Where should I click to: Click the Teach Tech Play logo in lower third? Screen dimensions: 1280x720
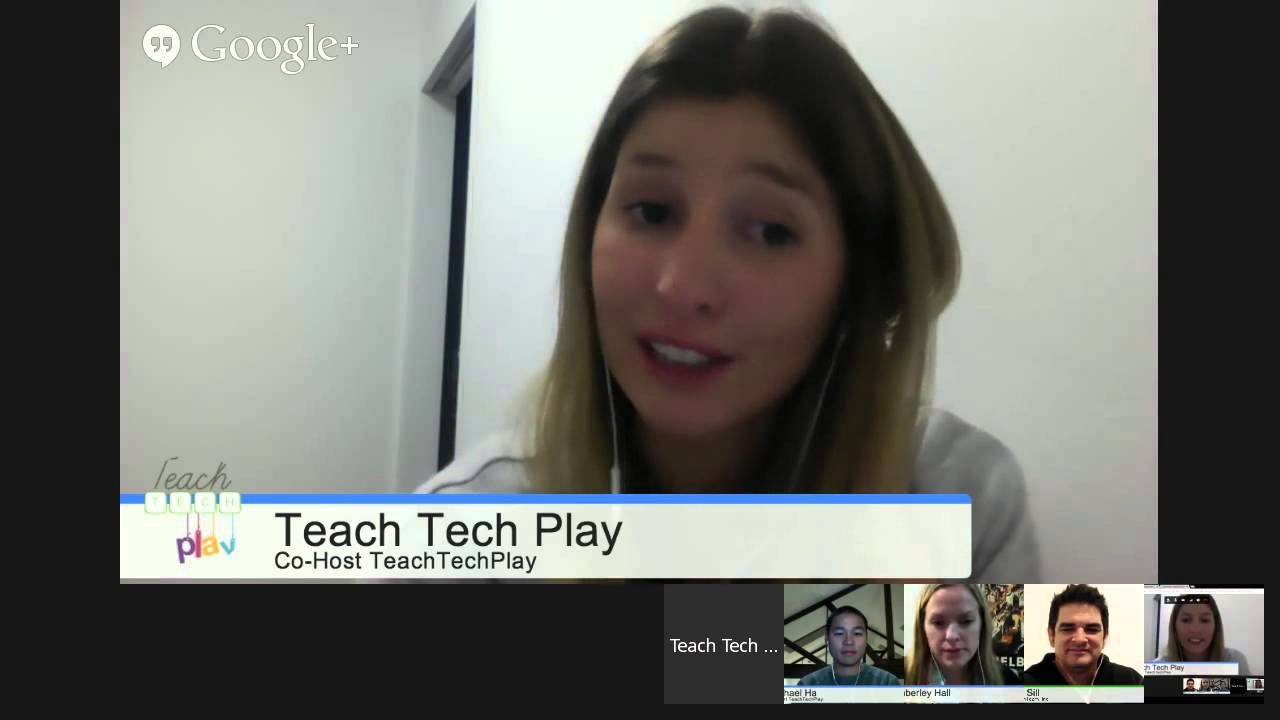[194, 513]
